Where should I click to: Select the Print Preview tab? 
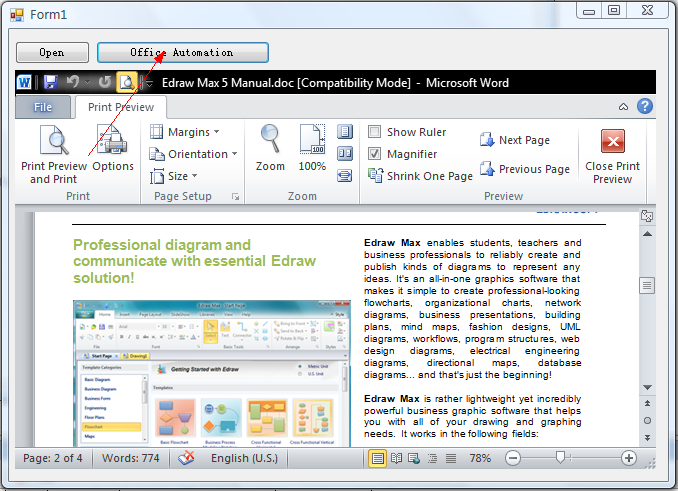coord(120,107)
